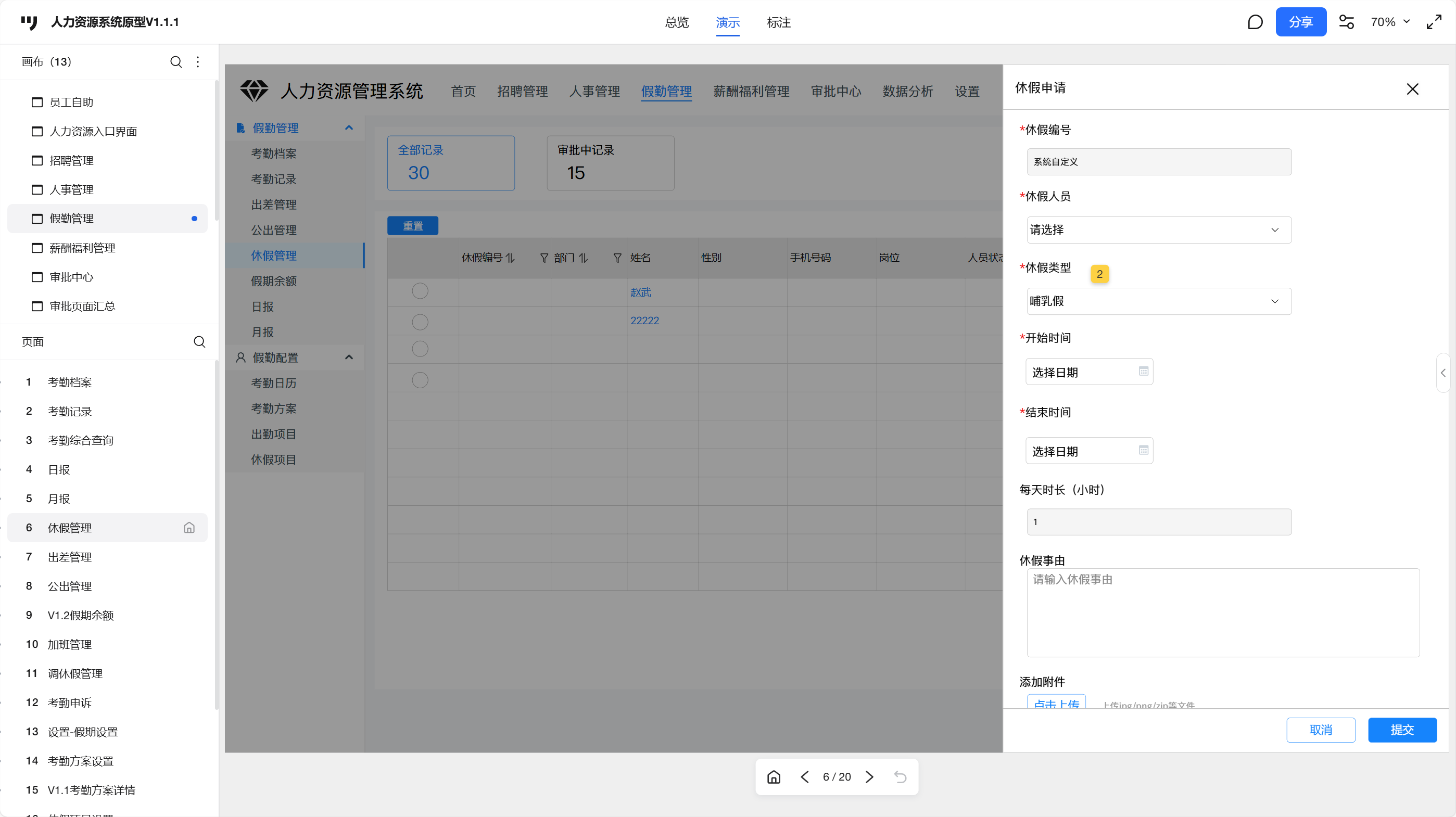Viewport: 1456px width, 817px height.
Task: Click into the 休假事由 text area
Action: (x=1223, y=613)
